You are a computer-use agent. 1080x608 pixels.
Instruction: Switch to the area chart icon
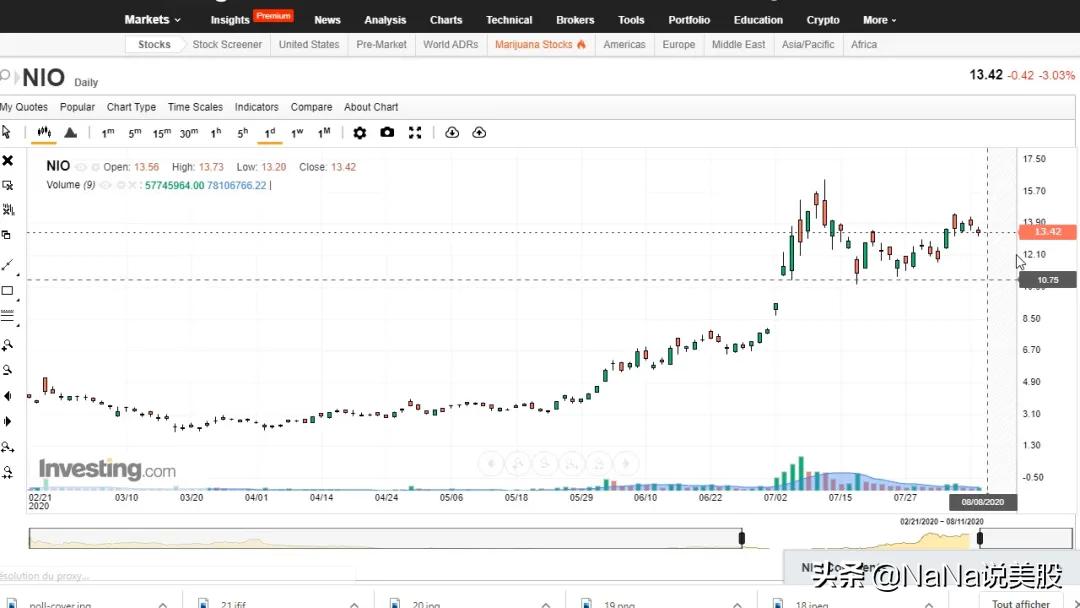coord(71,132)
